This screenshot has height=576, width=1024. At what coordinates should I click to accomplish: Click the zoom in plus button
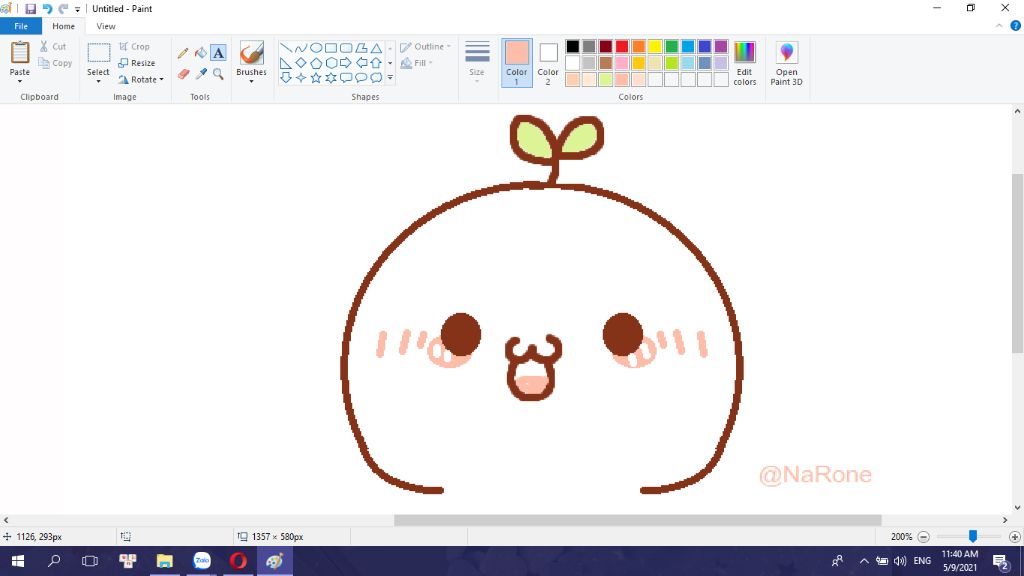(x=1014, y=537)
